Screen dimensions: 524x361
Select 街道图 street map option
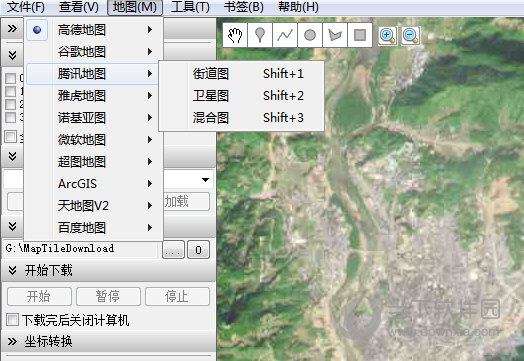coord(241,74)
